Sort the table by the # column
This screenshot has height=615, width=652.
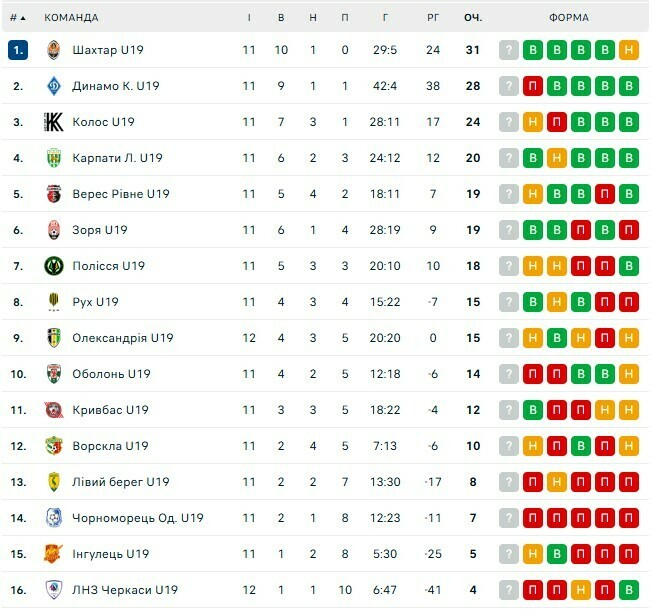18,18
